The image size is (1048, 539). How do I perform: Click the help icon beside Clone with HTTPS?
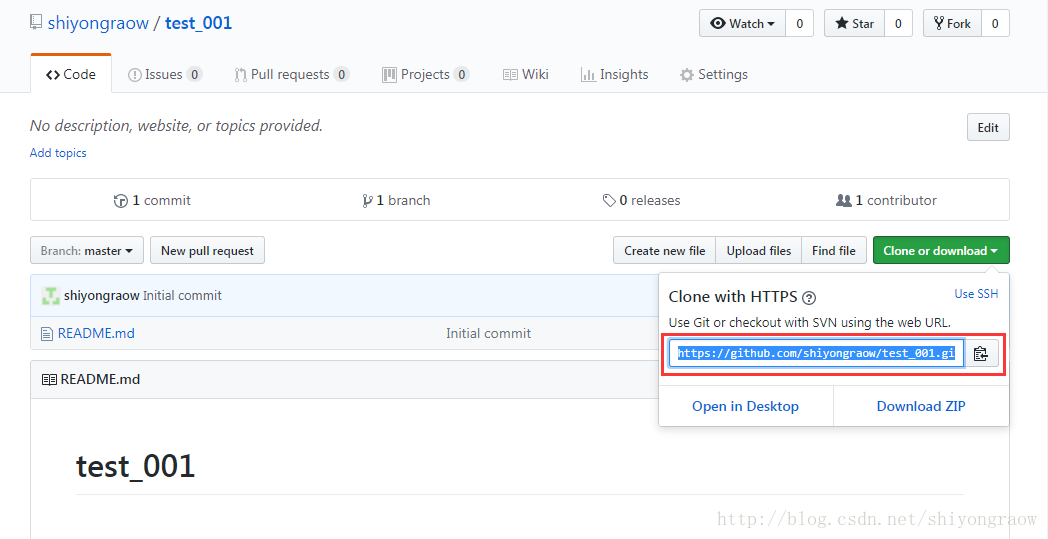pyautogui.click(x=809, y=298)
